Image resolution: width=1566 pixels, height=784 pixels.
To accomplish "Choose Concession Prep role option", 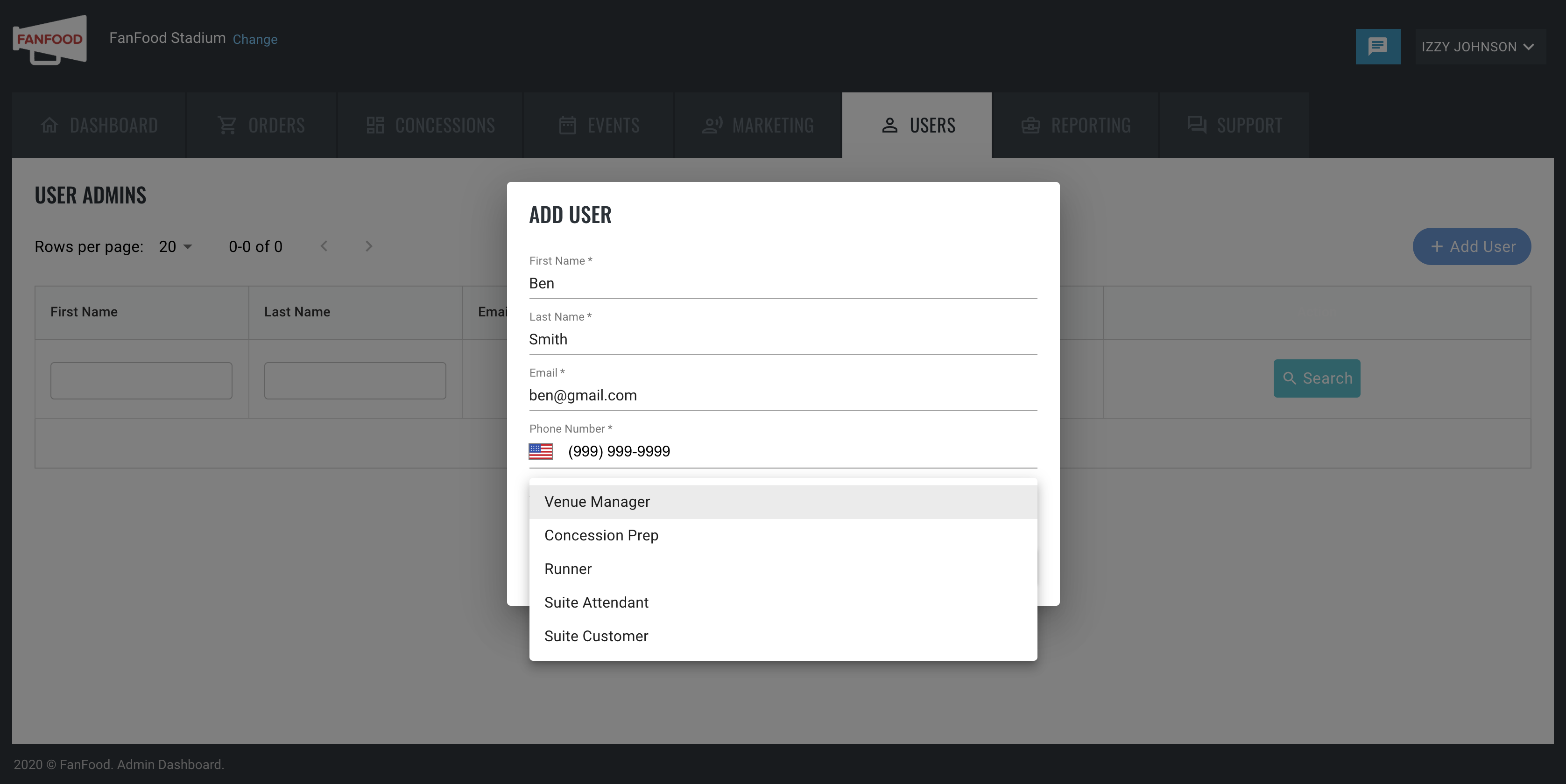I will coord(783,535).
